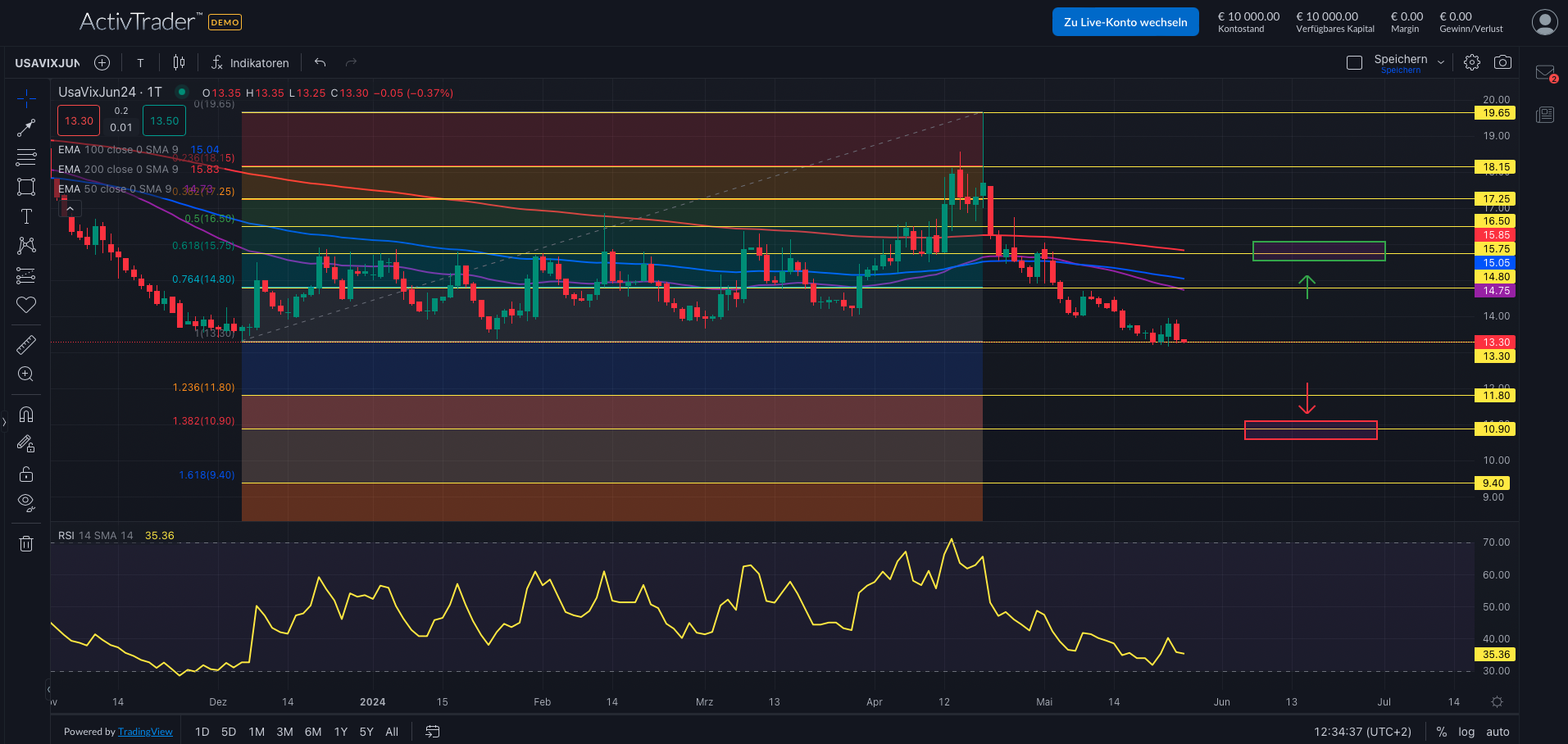Open the T interval dropdown
Image resolution: width=1568 pixels, height=744 pixels.
[140, 63]
